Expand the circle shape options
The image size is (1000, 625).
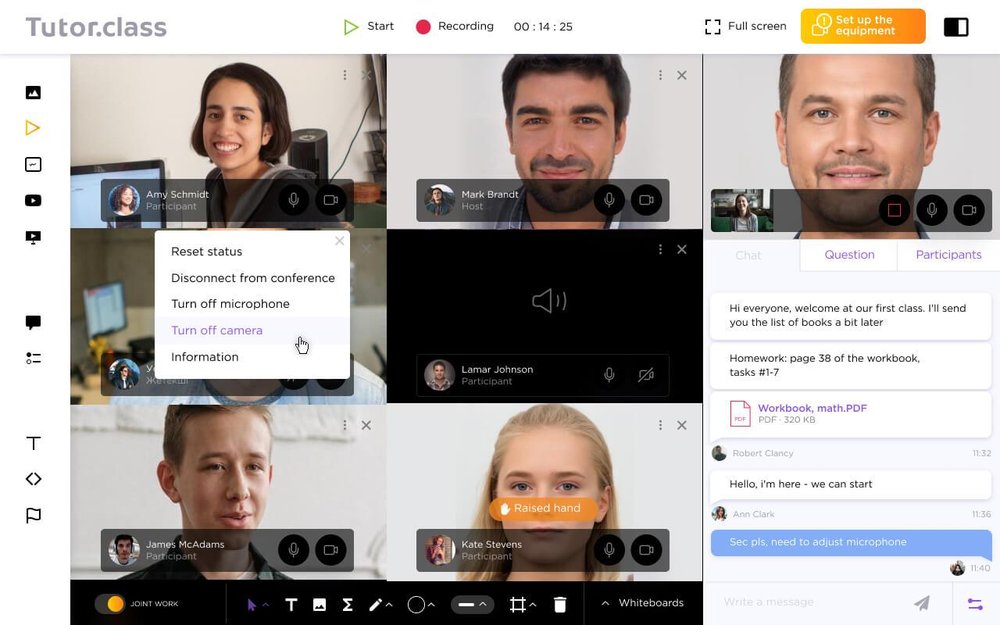point(431,605)
